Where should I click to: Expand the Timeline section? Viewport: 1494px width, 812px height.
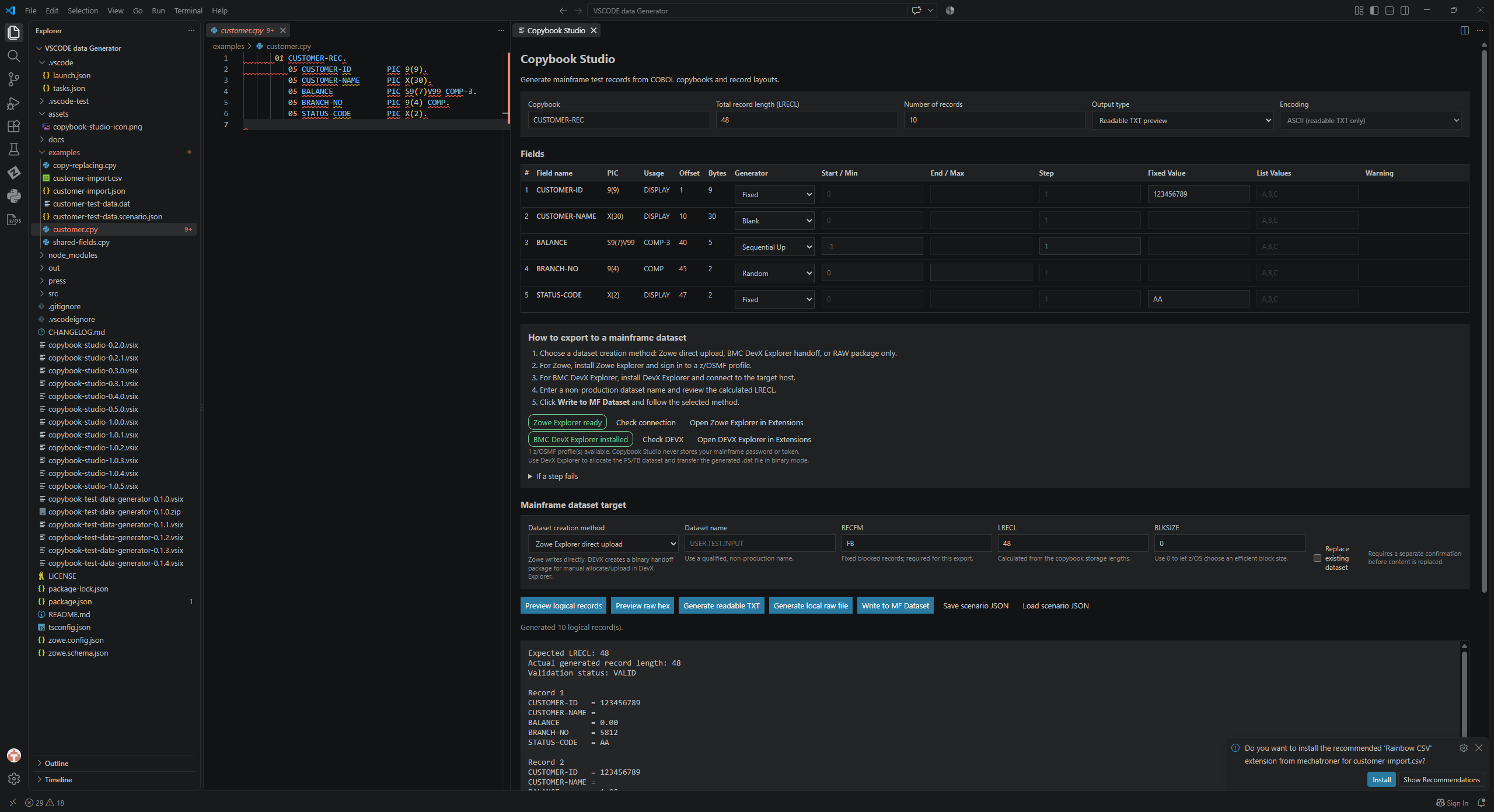coord(58,780)
